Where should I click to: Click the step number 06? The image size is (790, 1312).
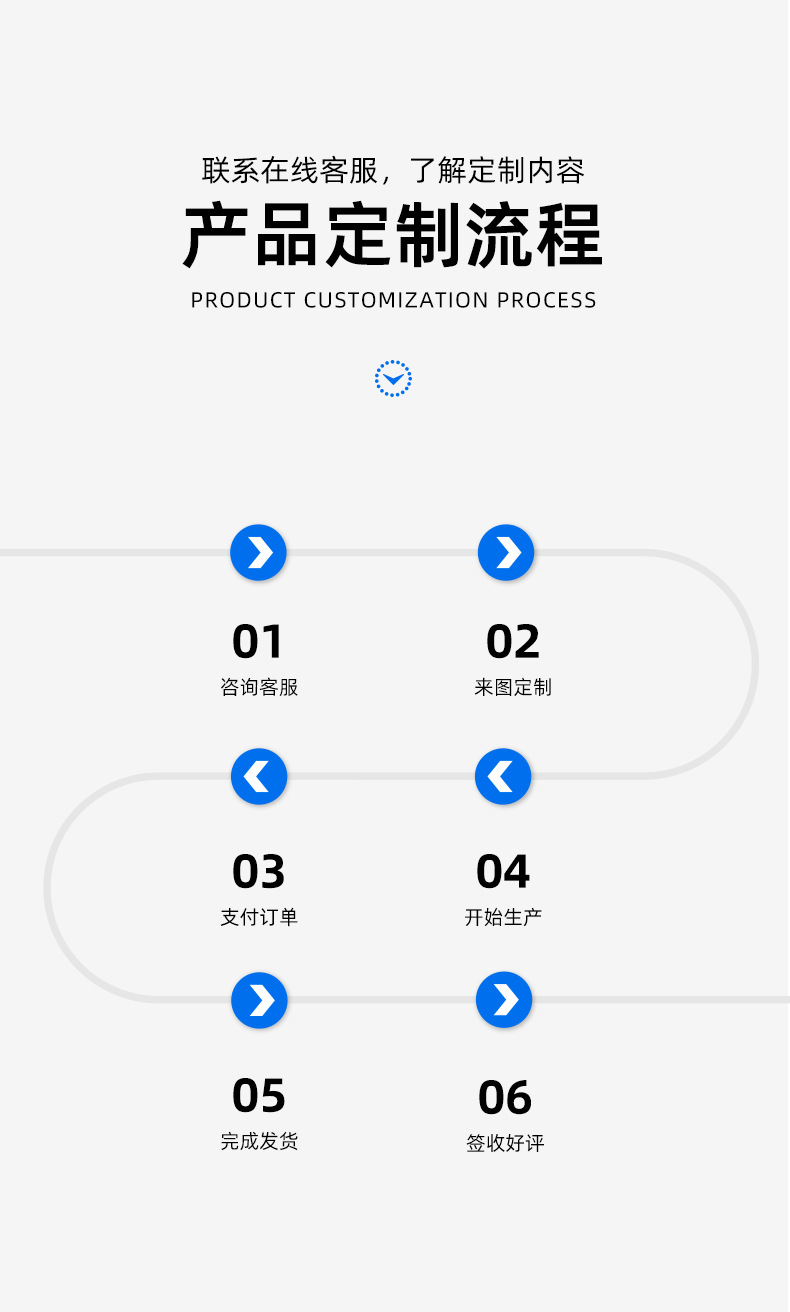[x=505, y=1098]
